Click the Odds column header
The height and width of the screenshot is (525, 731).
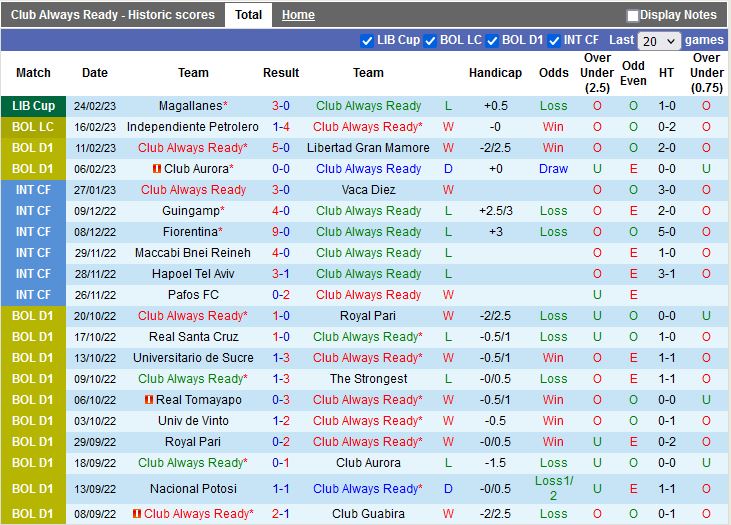[x=553, y=73]
